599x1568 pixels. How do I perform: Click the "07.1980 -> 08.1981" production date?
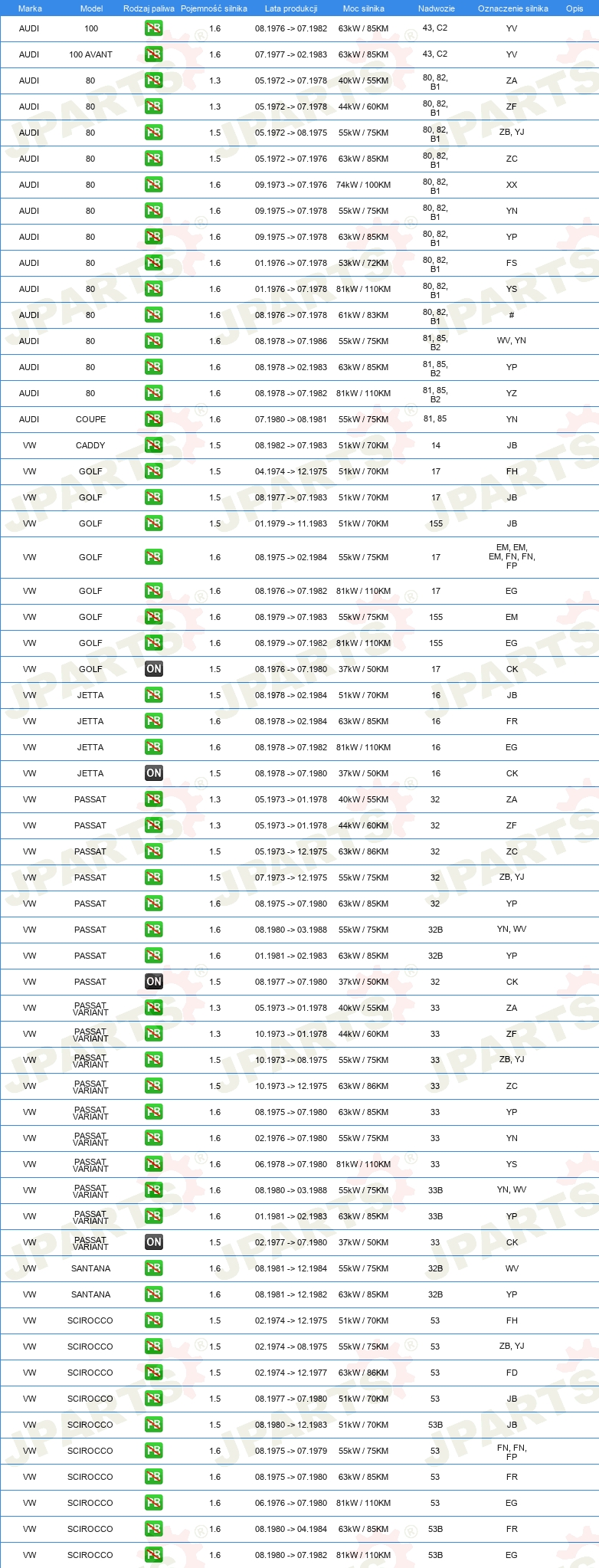291,419
